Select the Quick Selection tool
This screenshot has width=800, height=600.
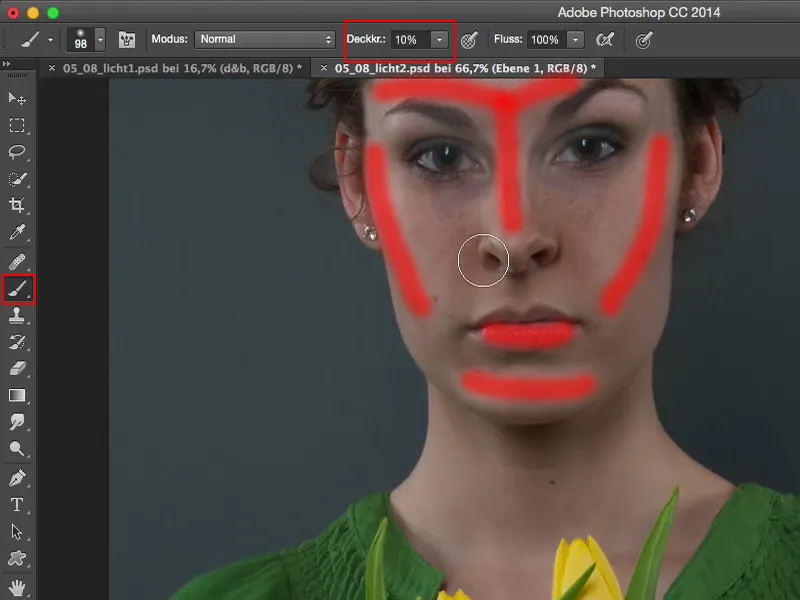pos(17,179)
